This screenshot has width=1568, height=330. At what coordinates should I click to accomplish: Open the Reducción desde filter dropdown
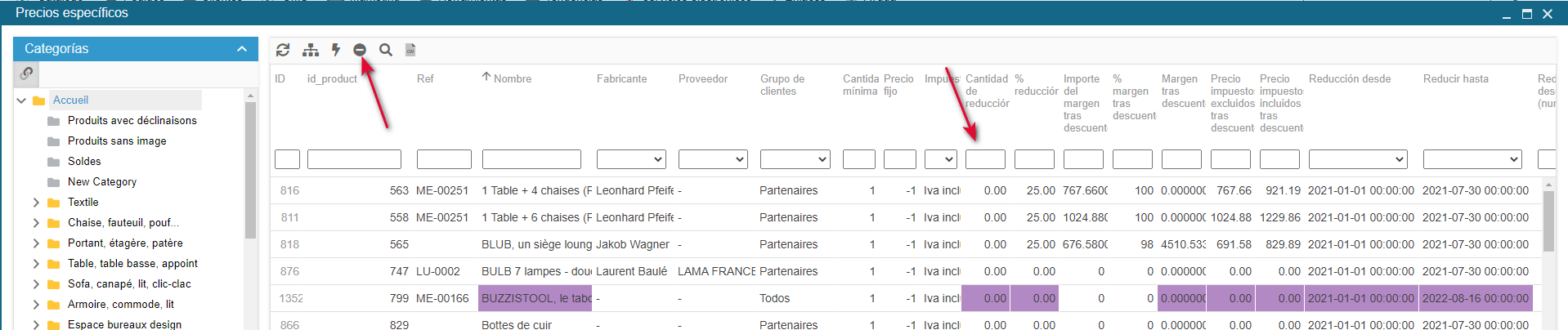(x=1357, y=159)
